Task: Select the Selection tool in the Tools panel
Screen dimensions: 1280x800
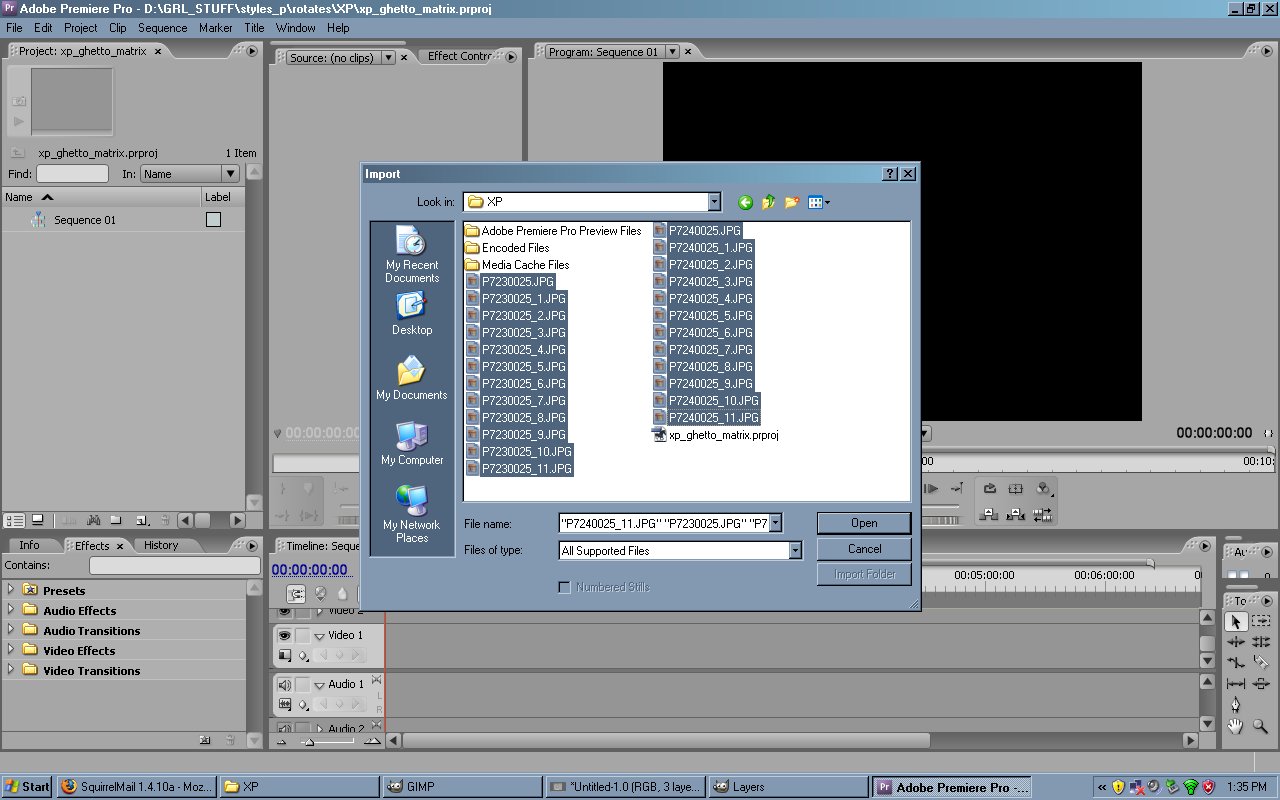Action: point(1236,620)
